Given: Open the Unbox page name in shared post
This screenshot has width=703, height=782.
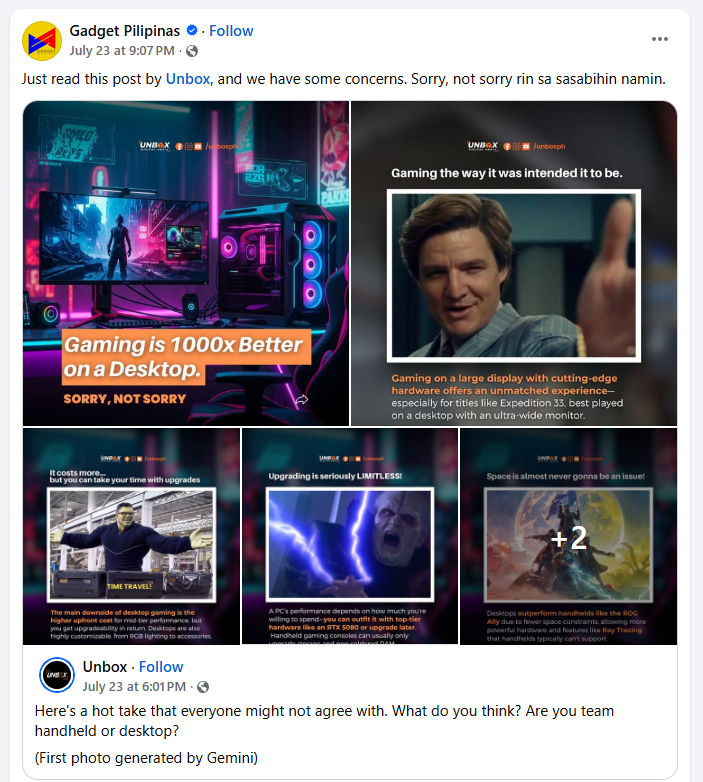Looking at the screenshot, I should point(105,667).
